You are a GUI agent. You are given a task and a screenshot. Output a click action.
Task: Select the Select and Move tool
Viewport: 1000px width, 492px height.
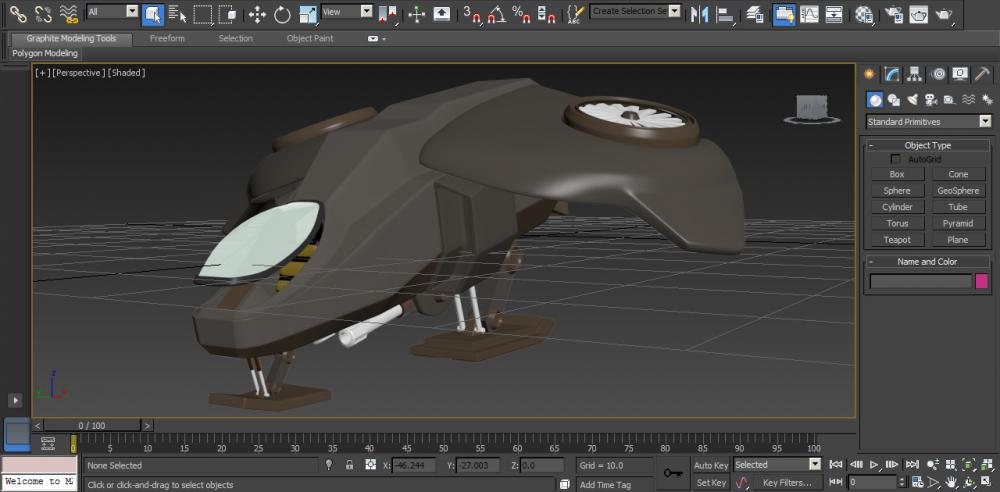tap(257, 14)
